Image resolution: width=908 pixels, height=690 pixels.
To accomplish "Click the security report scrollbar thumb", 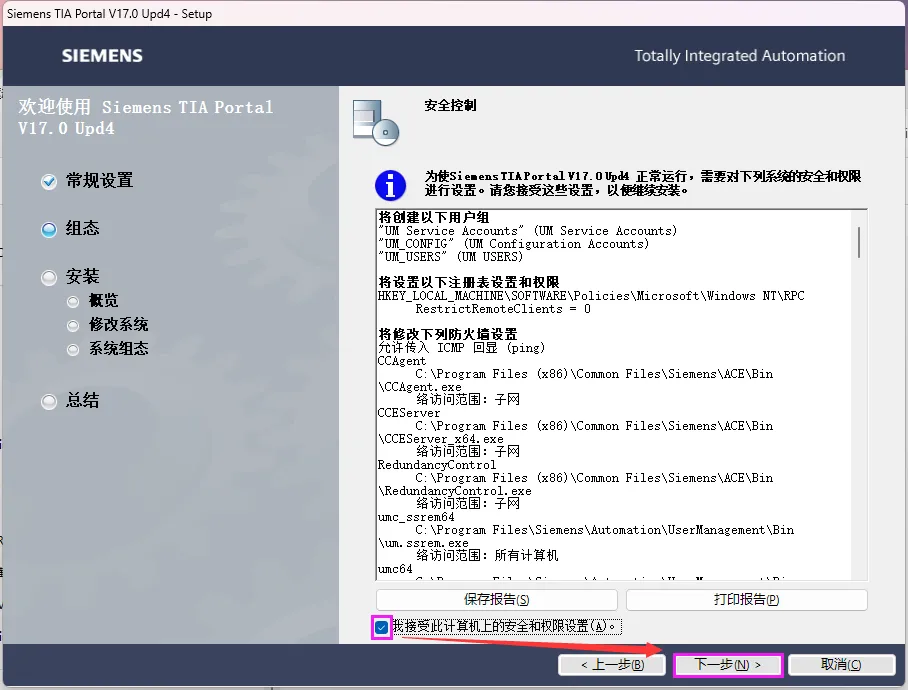I will click(859, 242).
